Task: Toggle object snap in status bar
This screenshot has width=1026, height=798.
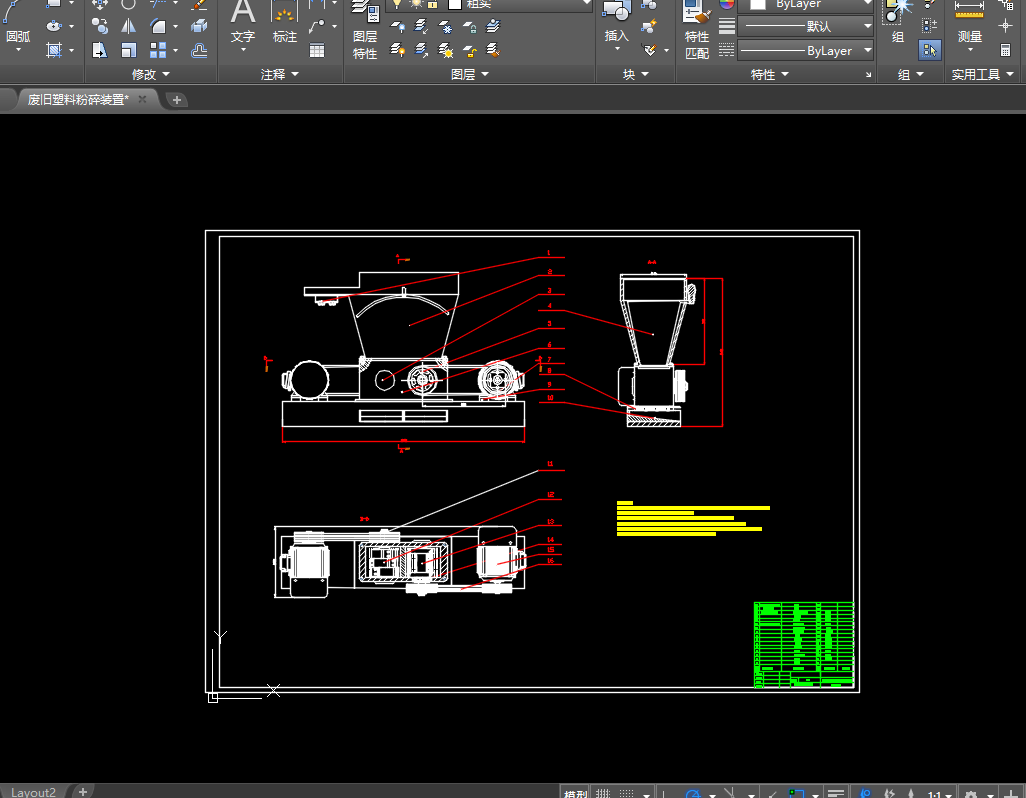Action: coord(796,793)
